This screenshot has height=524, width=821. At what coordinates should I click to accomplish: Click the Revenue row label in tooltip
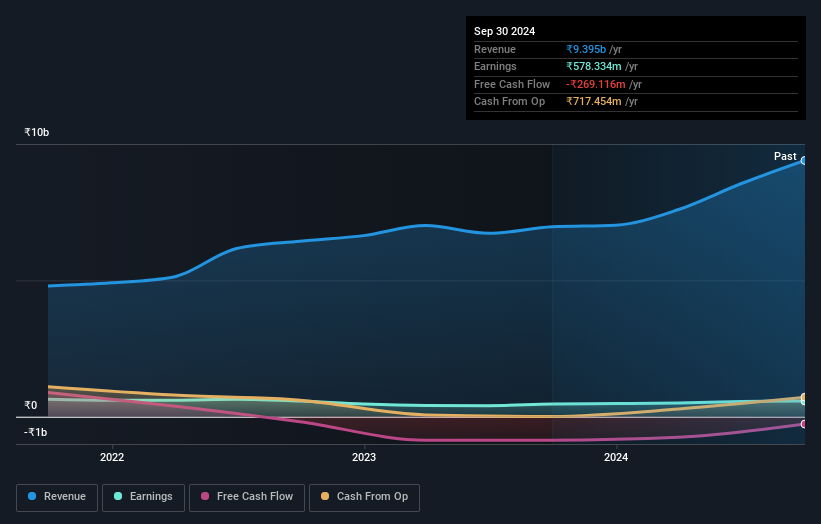pos(495,49)
